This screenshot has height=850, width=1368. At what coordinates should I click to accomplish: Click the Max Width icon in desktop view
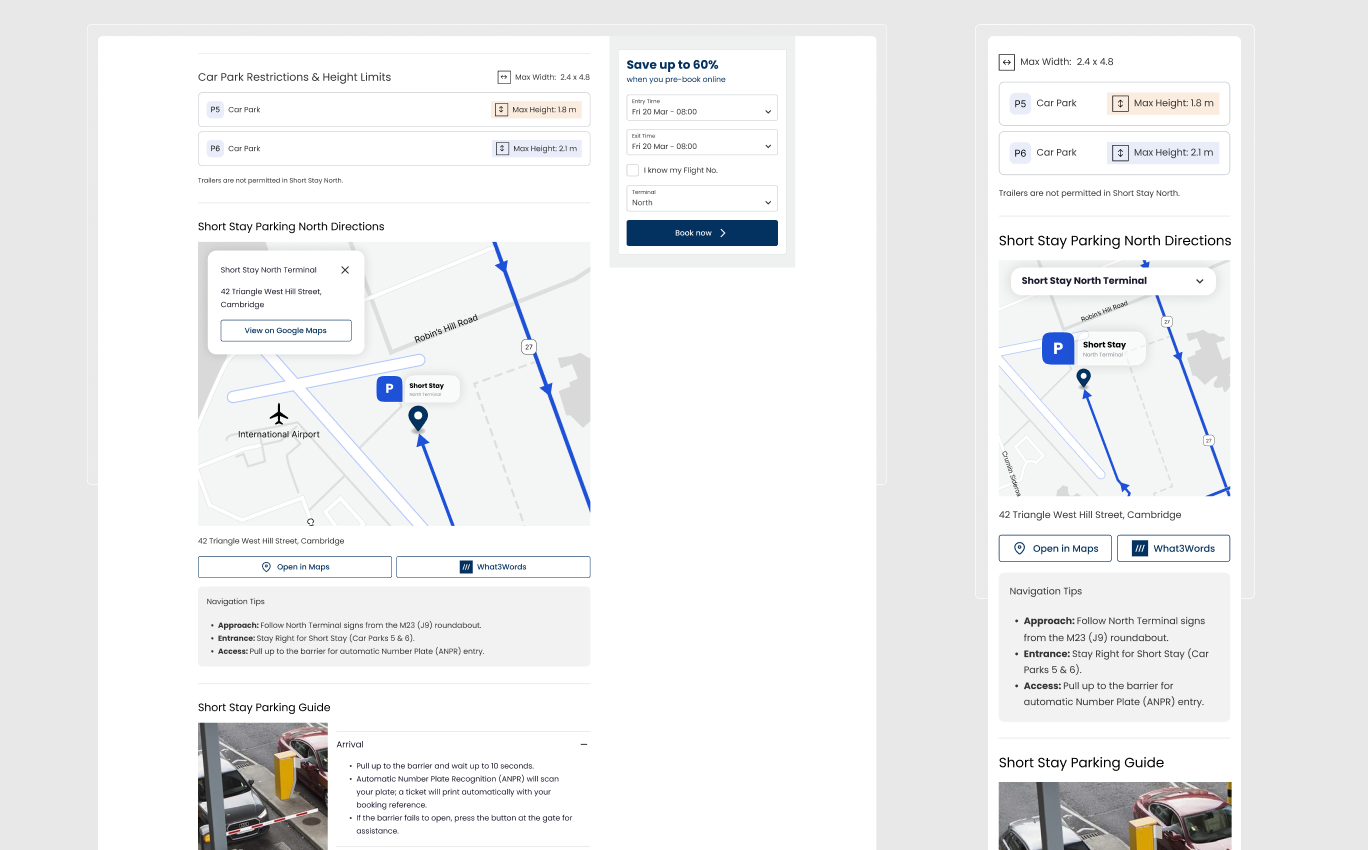click(504, 77)
